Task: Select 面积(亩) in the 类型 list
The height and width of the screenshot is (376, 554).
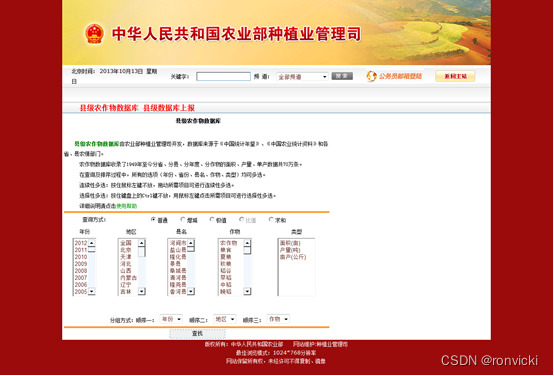Action: [290, 243]
